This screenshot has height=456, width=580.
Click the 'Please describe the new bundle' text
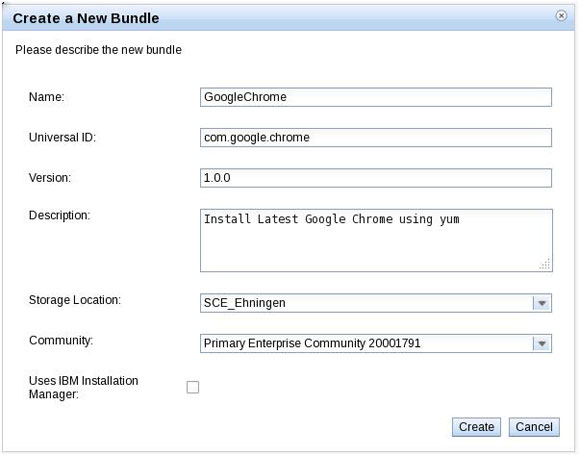coord(98,50)
